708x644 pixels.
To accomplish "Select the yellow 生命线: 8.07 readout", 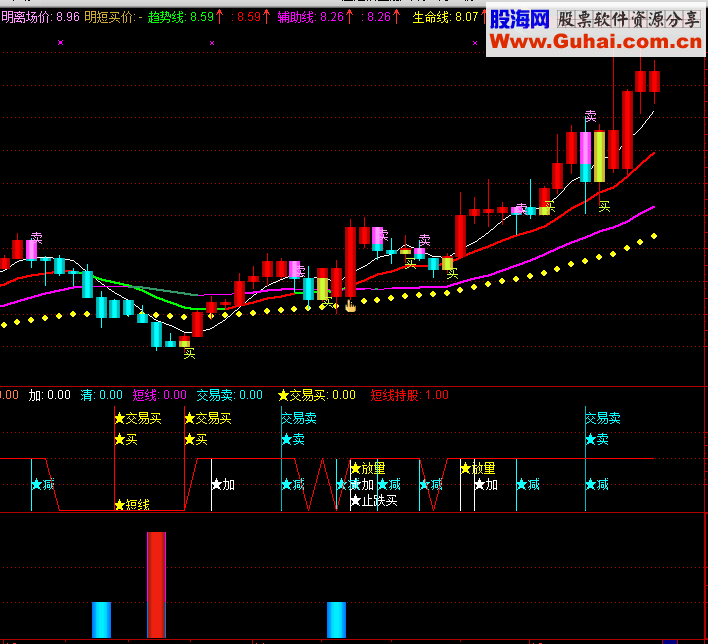I will [x=449, y=17].
